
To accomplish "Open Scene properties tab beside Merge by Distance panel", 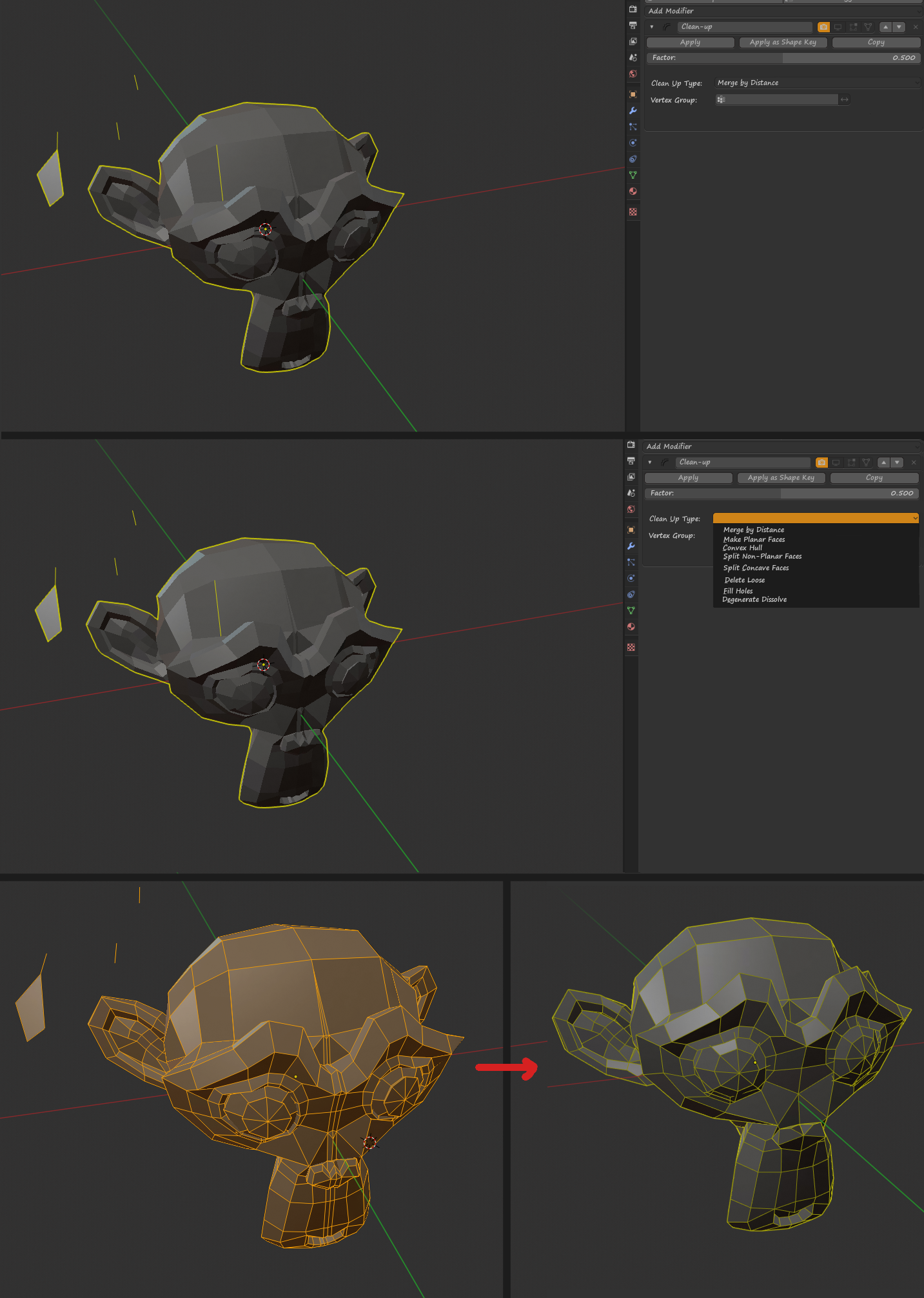I will click(633, 57).
